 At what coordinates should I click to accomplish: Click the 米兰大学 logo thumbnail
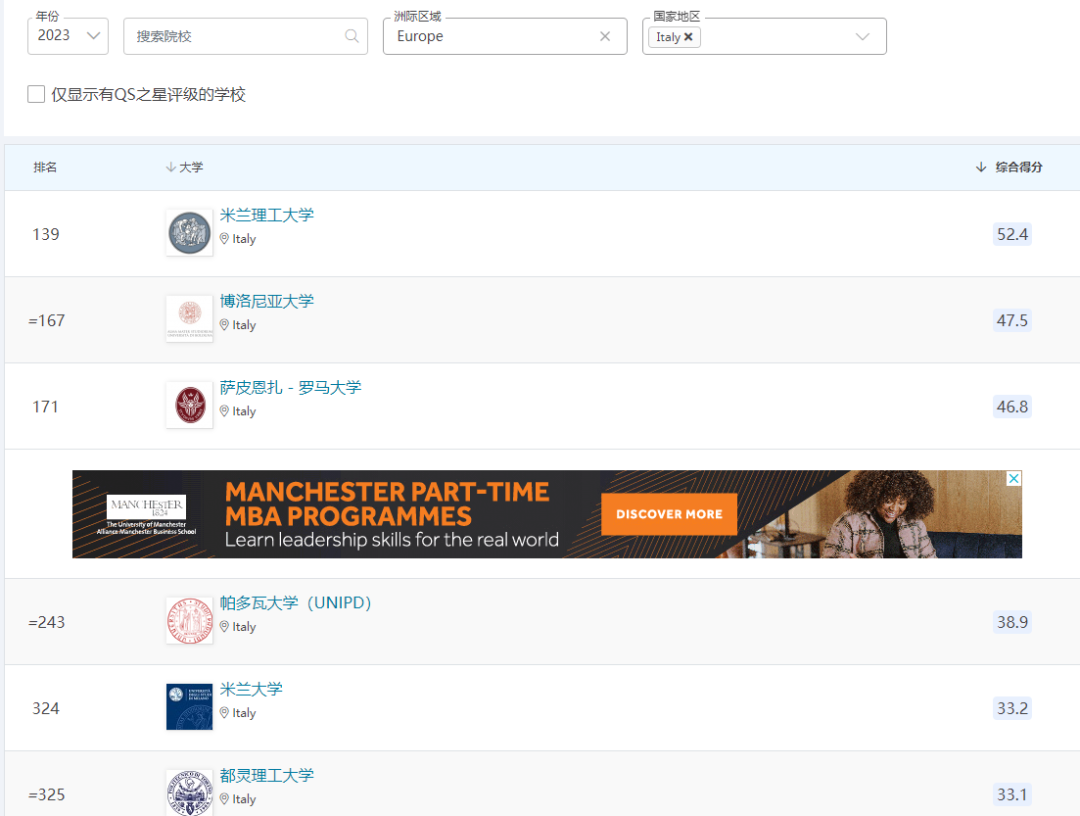189,707
